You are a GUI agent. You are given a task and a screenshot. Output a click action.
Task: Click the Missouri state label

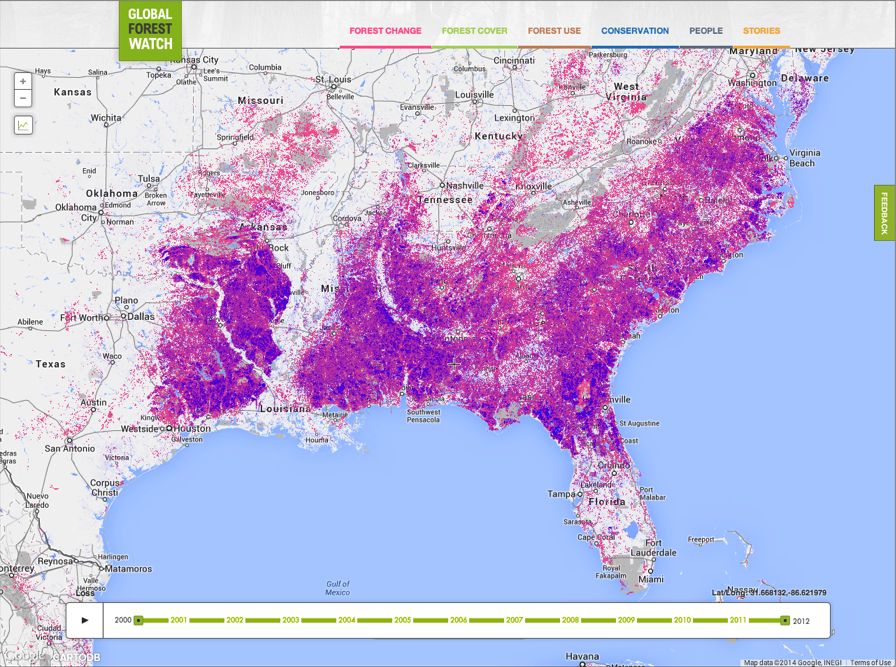(x=260, y=101)
